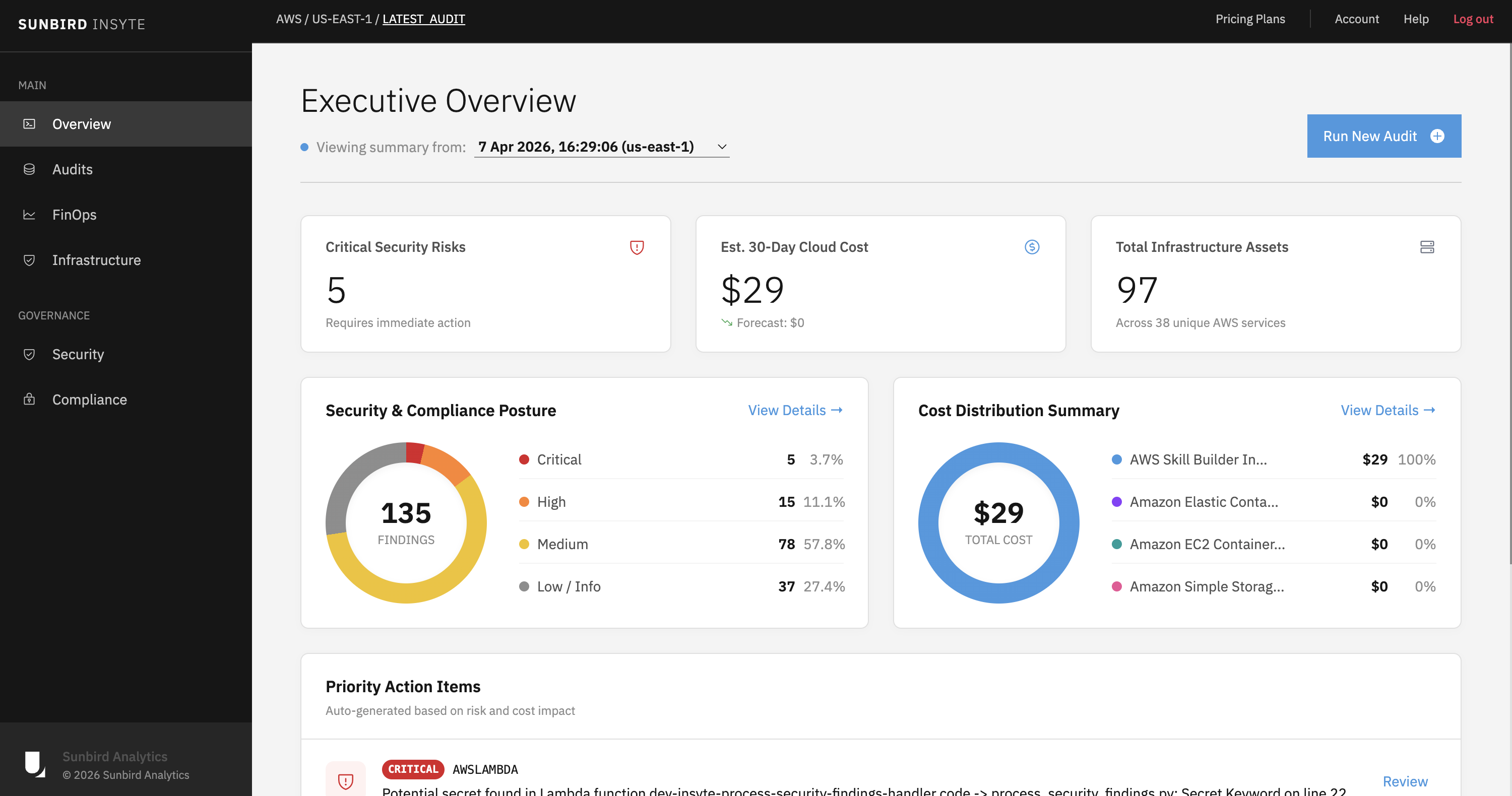This screenshot has height=796, width=1512.
Task: Click the orange High severity color dot
Action: [524, 502]
